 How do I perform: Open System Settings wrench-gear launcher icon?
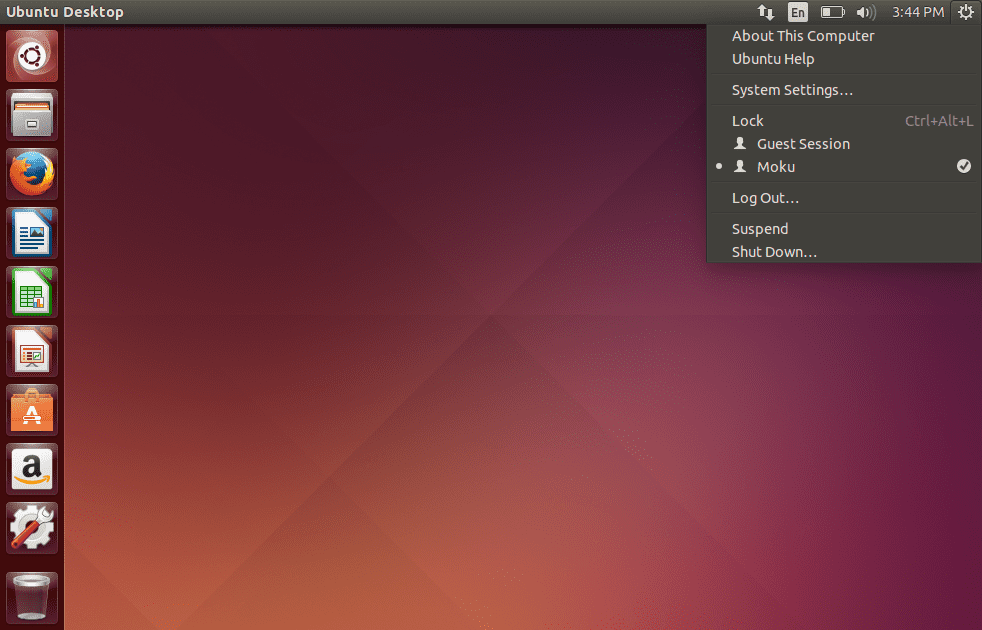[x=32, y=528]
